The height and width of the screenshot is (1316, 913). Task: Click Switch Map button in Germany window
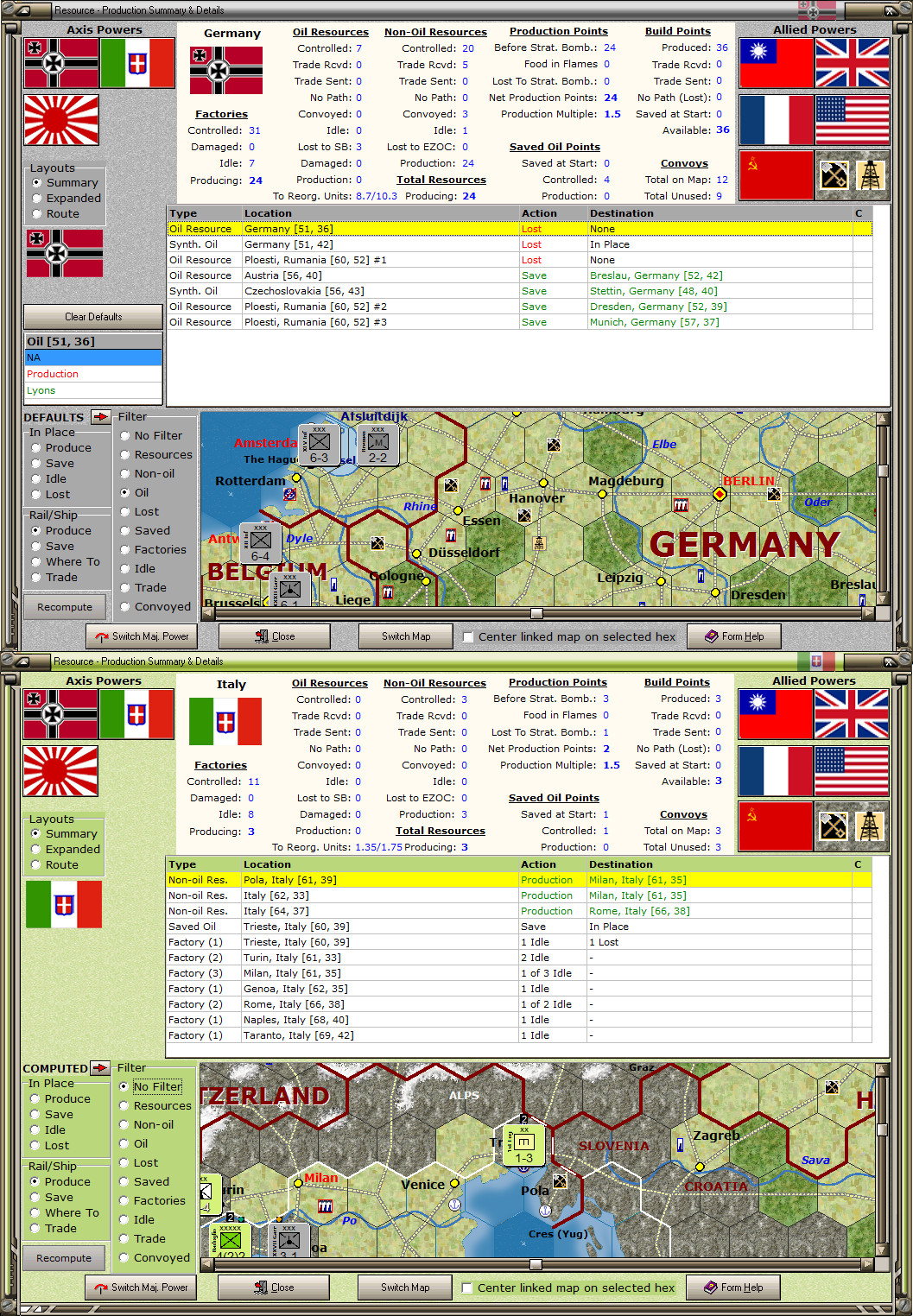[x=406, y=636]
